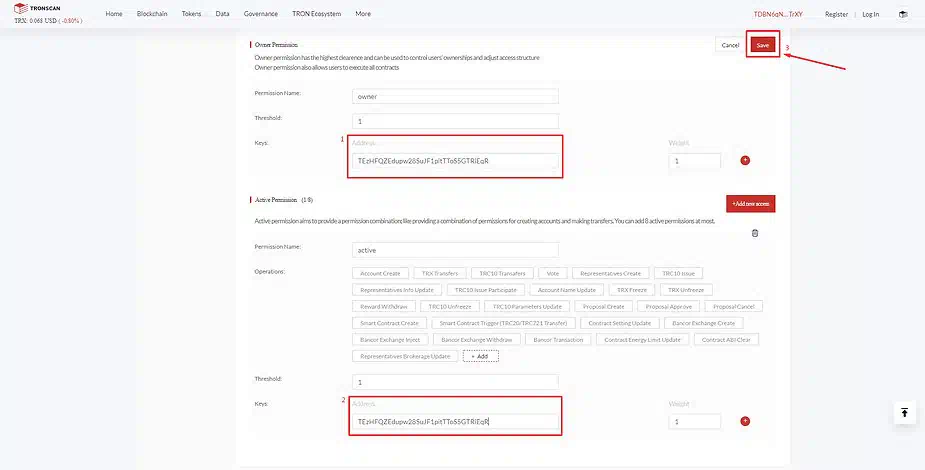This screenshot has height=470, width=925.
Task: Click the dashed + Add operation button
Action: point(481,356)
